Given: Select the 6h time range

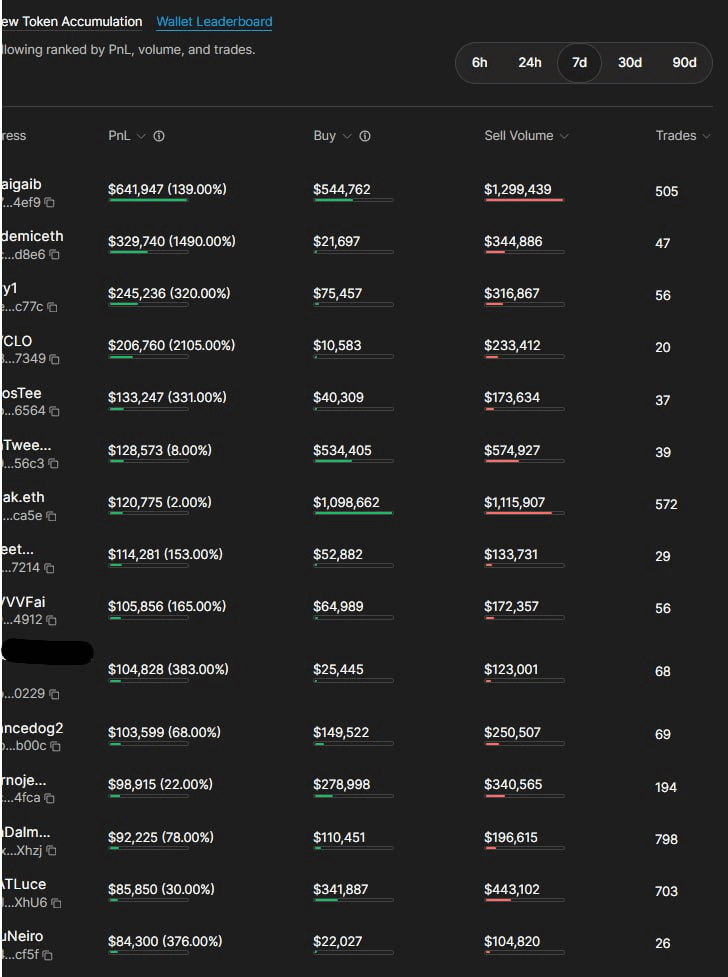Looking at the screenshot, I should (x=480, y=62).
